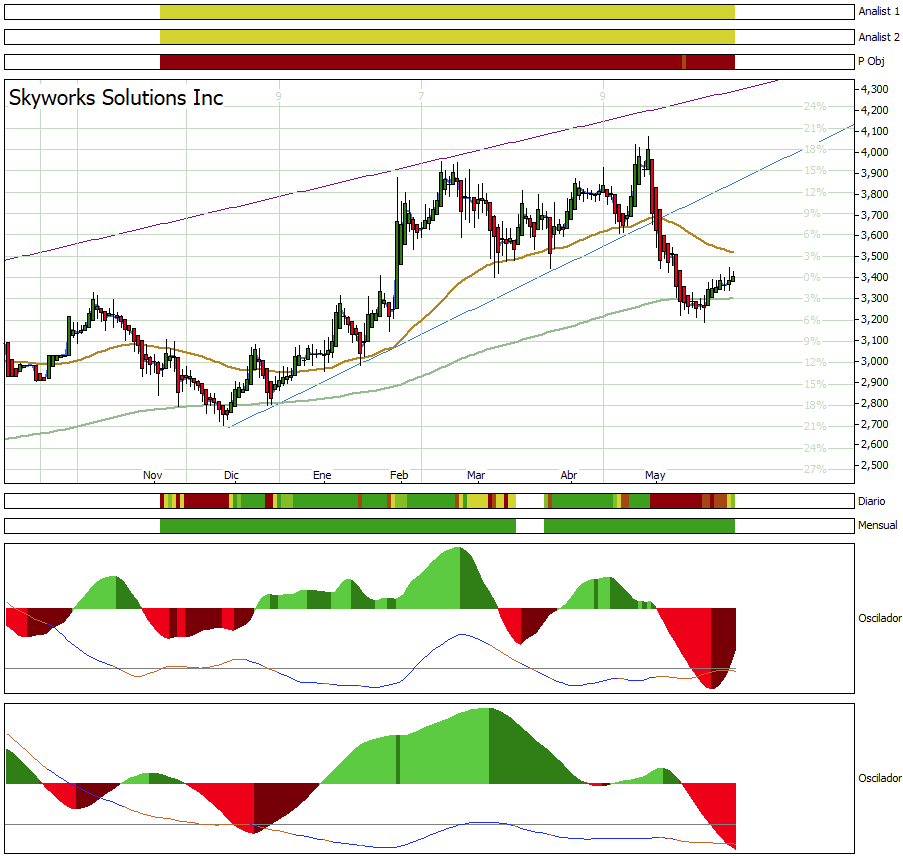
Task: Click the 4,300 price axis label
Action: click(x=875, y=89)
